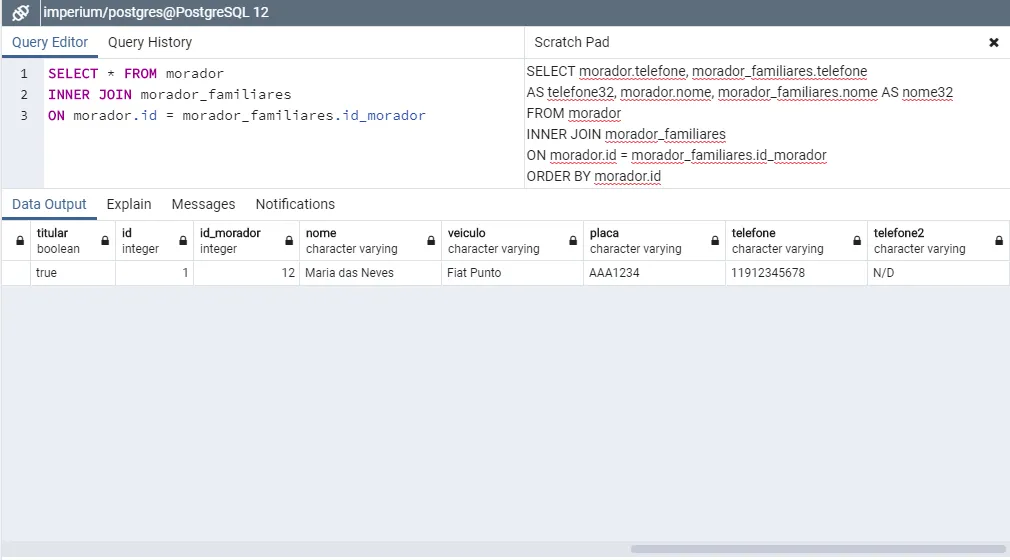Click the lock icon in telefone column

[857, 241]
